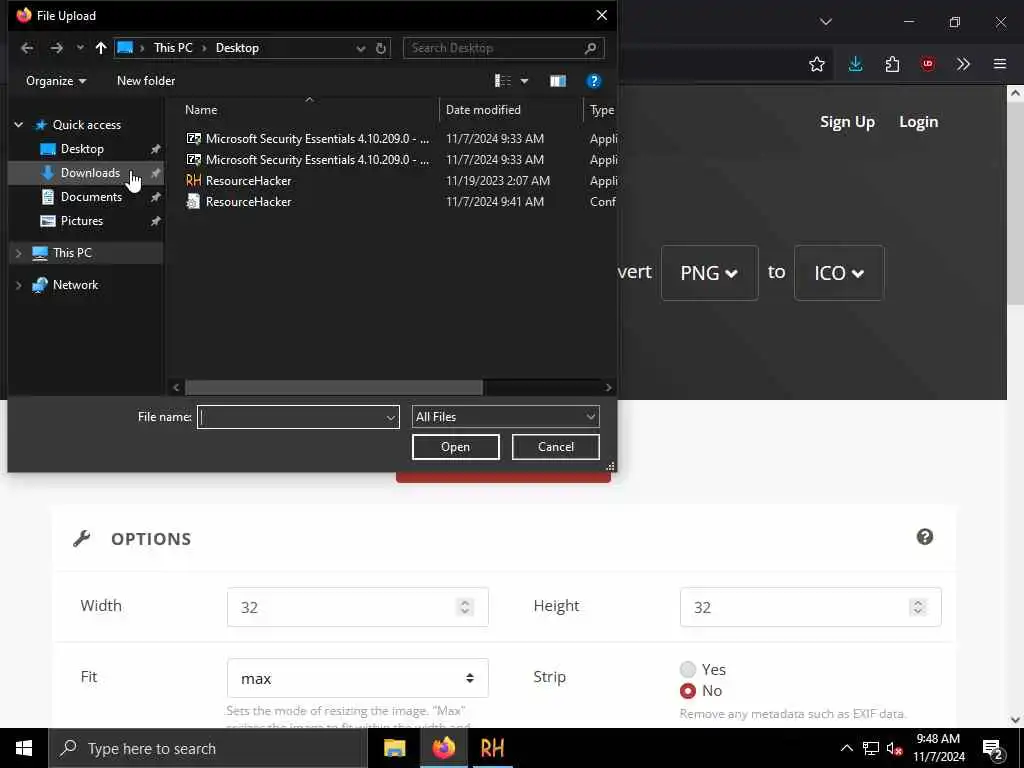Click the Cancel button
1024x768 pixels.
coord(556,447)
